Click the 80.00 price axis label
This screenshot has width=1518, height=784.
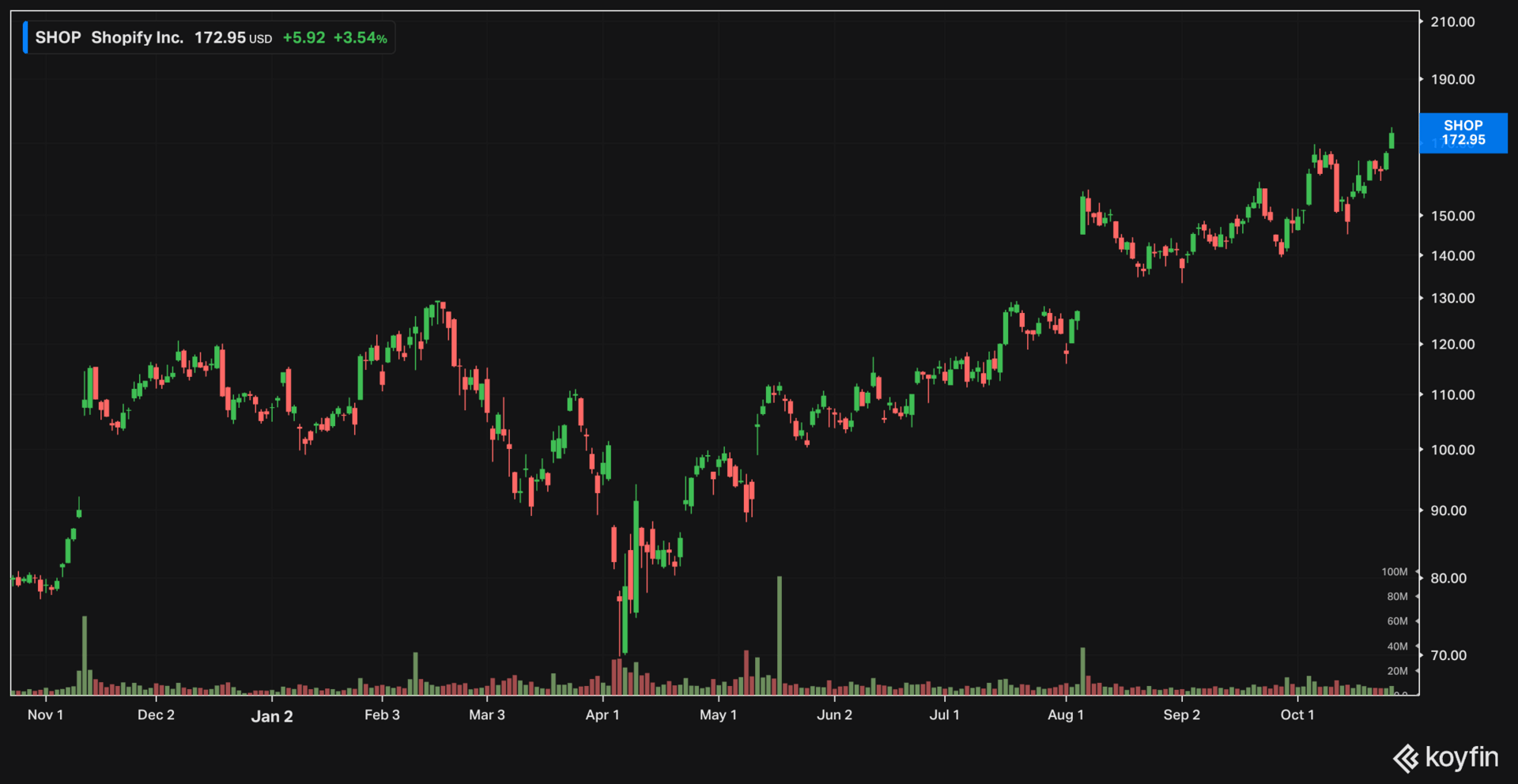(1448, 579)
